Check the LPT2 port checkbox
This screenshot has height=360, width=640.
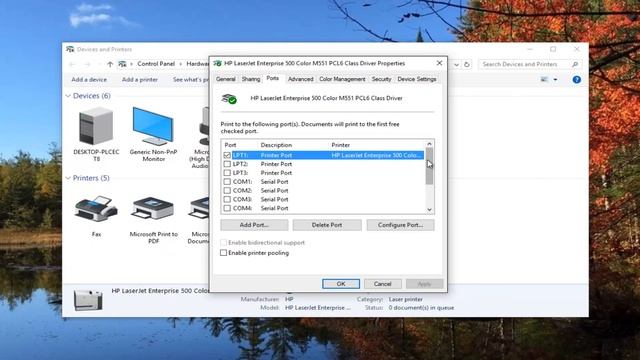(x=227, y=164)
